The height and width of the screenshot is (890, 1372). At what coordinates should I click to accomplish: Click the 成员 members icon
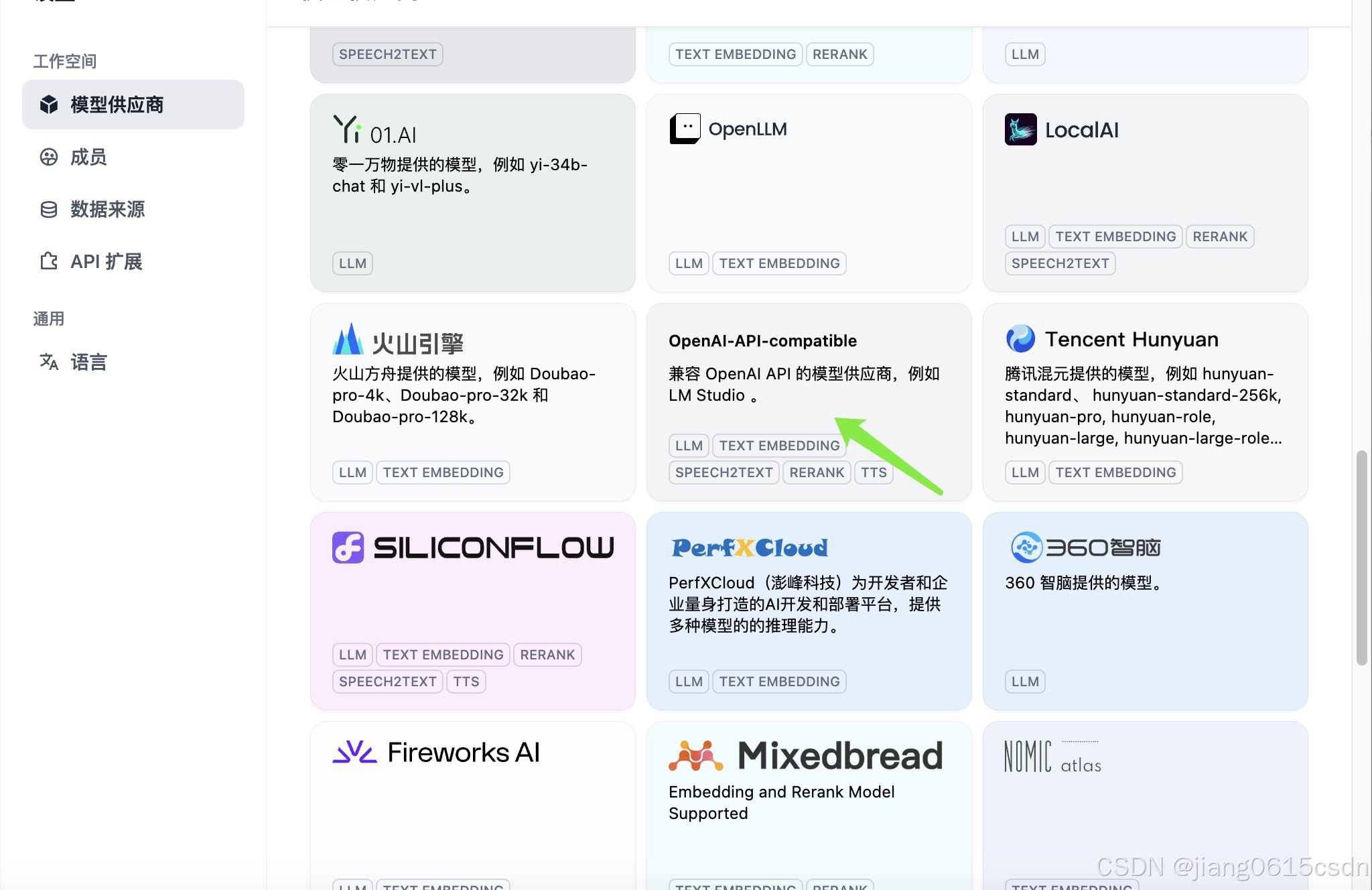coord(49,157)
